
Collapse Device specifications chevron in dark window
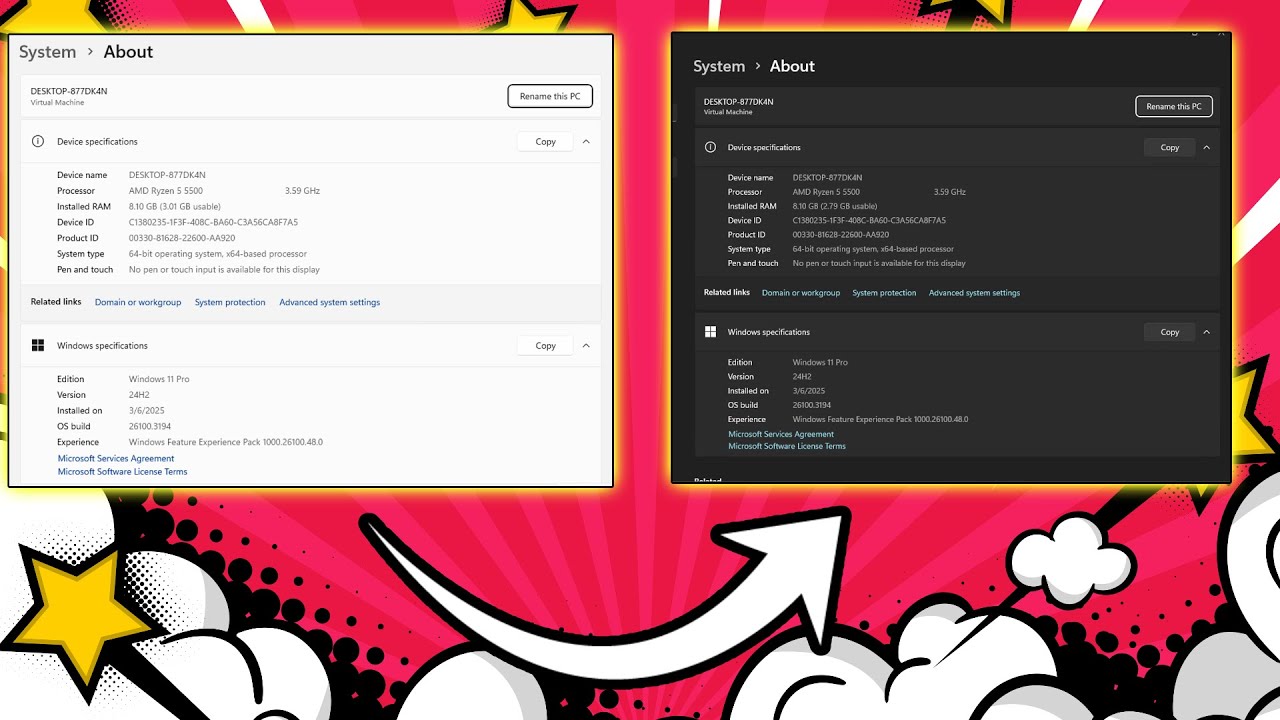coord(1207,147)
